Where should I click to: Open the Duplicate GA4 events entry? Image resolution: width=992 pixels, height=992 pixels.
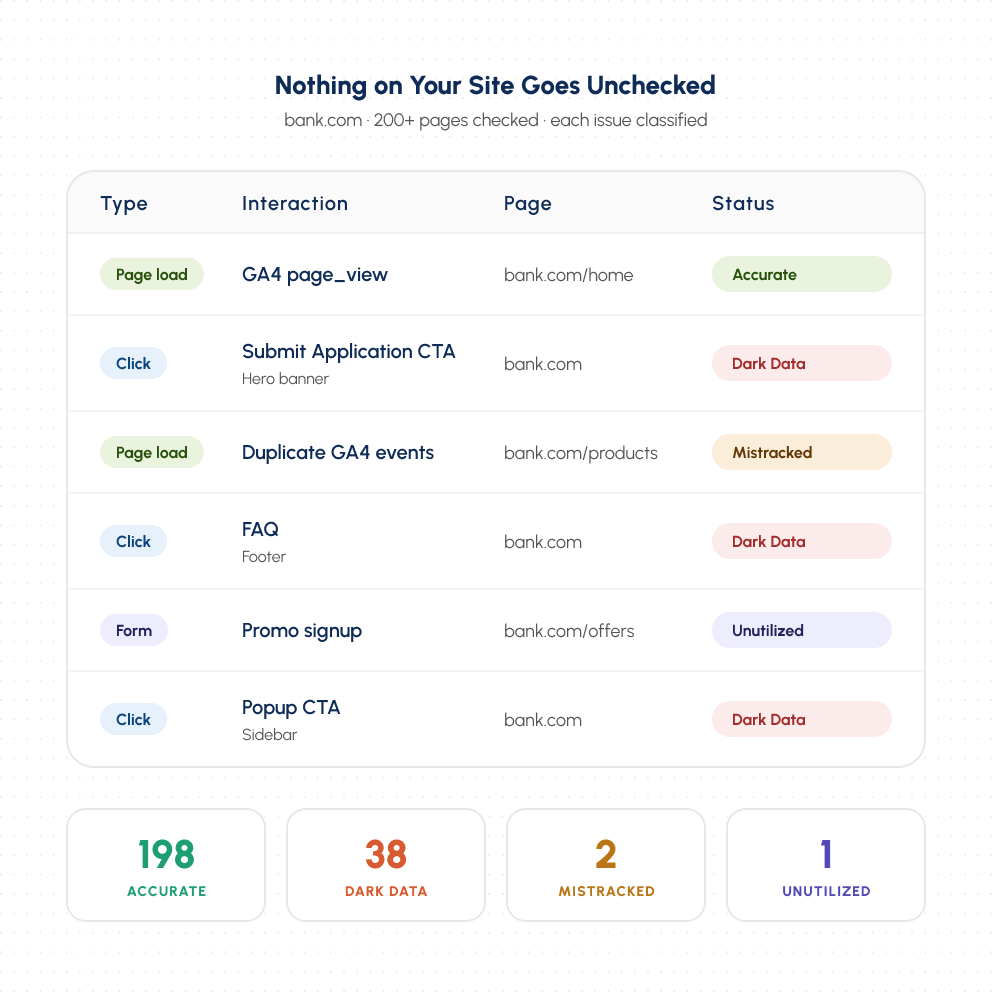[338, 452]
